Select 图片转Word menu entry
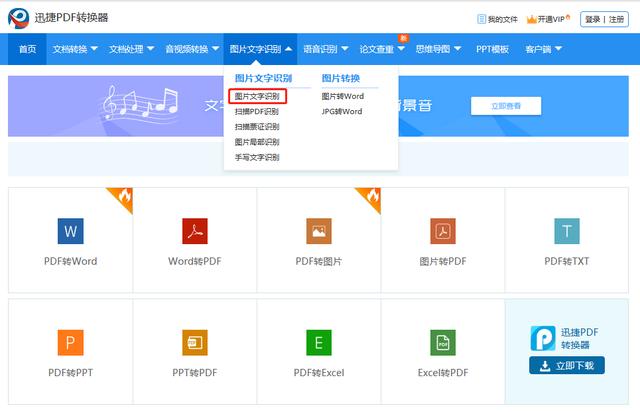 pyautogui.click(x=342, y=96)
